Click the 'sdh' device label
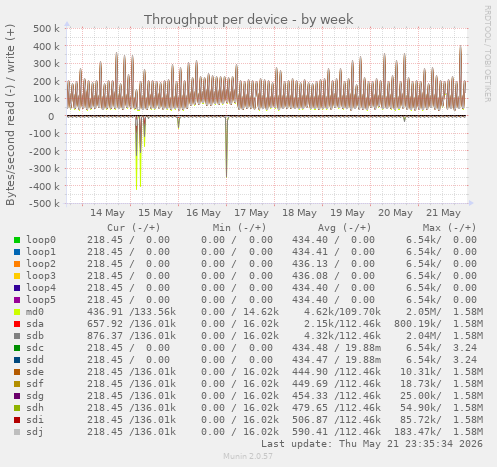 point(35,408)
